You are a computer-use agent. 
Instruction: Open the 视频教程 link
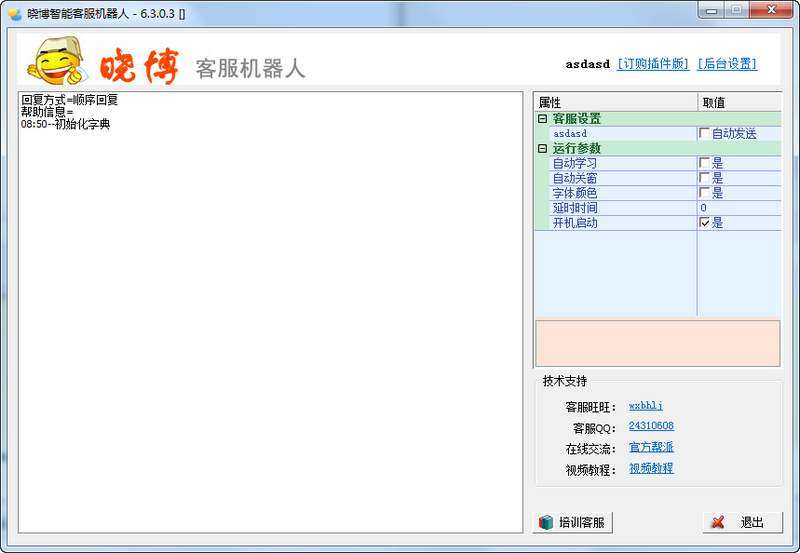click(x=651, y=468)
